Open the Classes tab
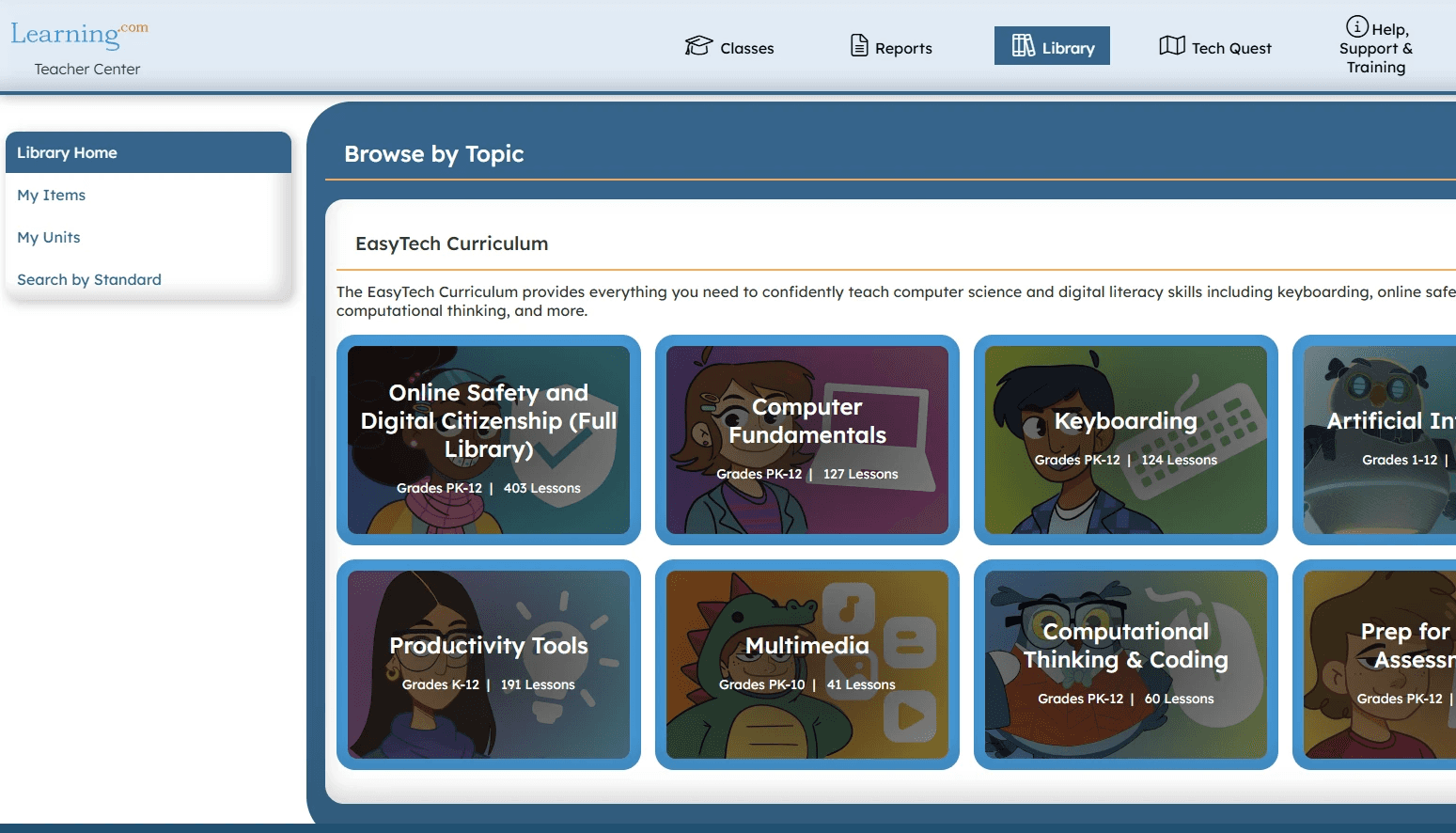The width and height of the screenshot is (1456, 833). pos(729,47)
